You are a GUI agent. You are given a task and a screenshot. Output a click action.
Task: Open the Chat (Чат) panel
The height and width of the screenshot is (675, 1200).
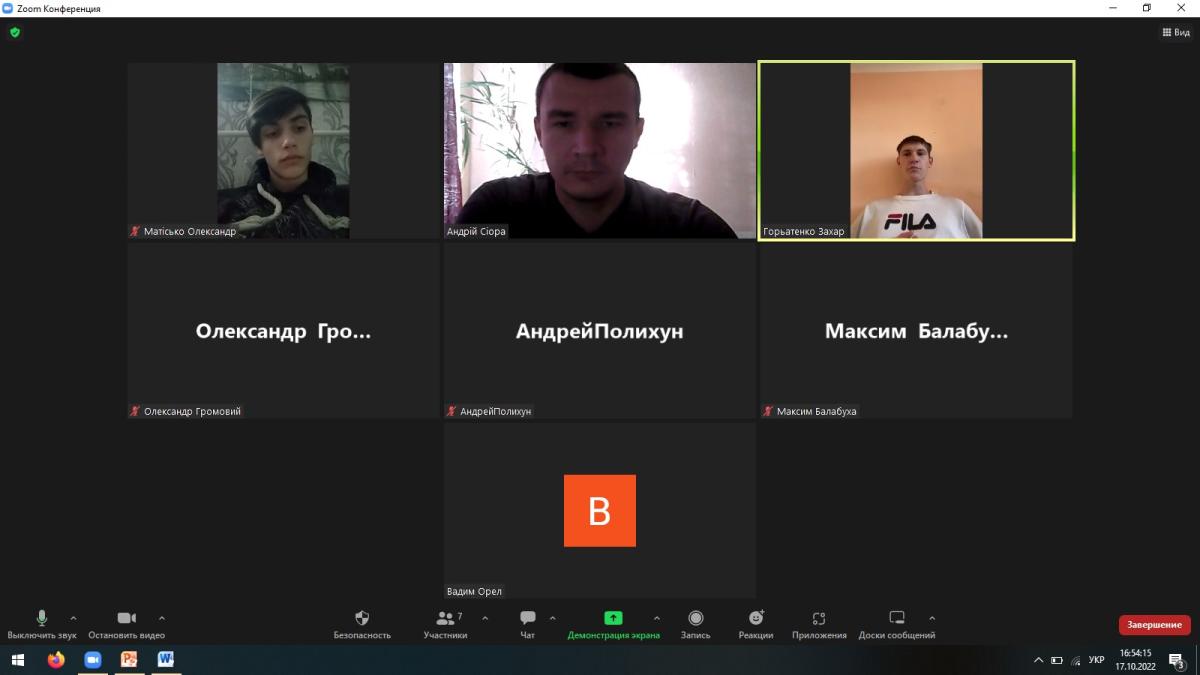(x=528, y=619)
